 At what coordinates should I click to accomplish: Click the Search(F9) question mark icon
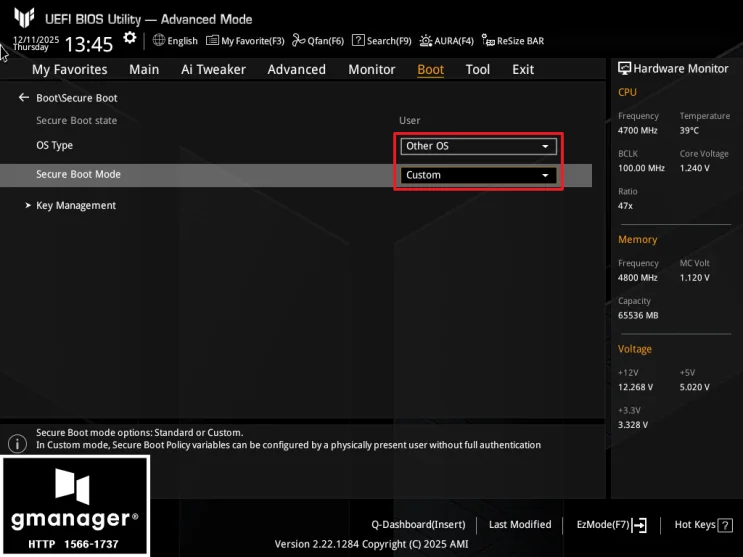(x=358, y=40)
